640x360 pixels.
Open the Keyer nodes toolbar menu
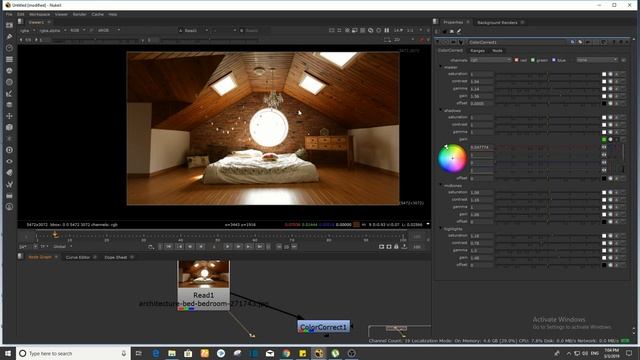point(9,93)
